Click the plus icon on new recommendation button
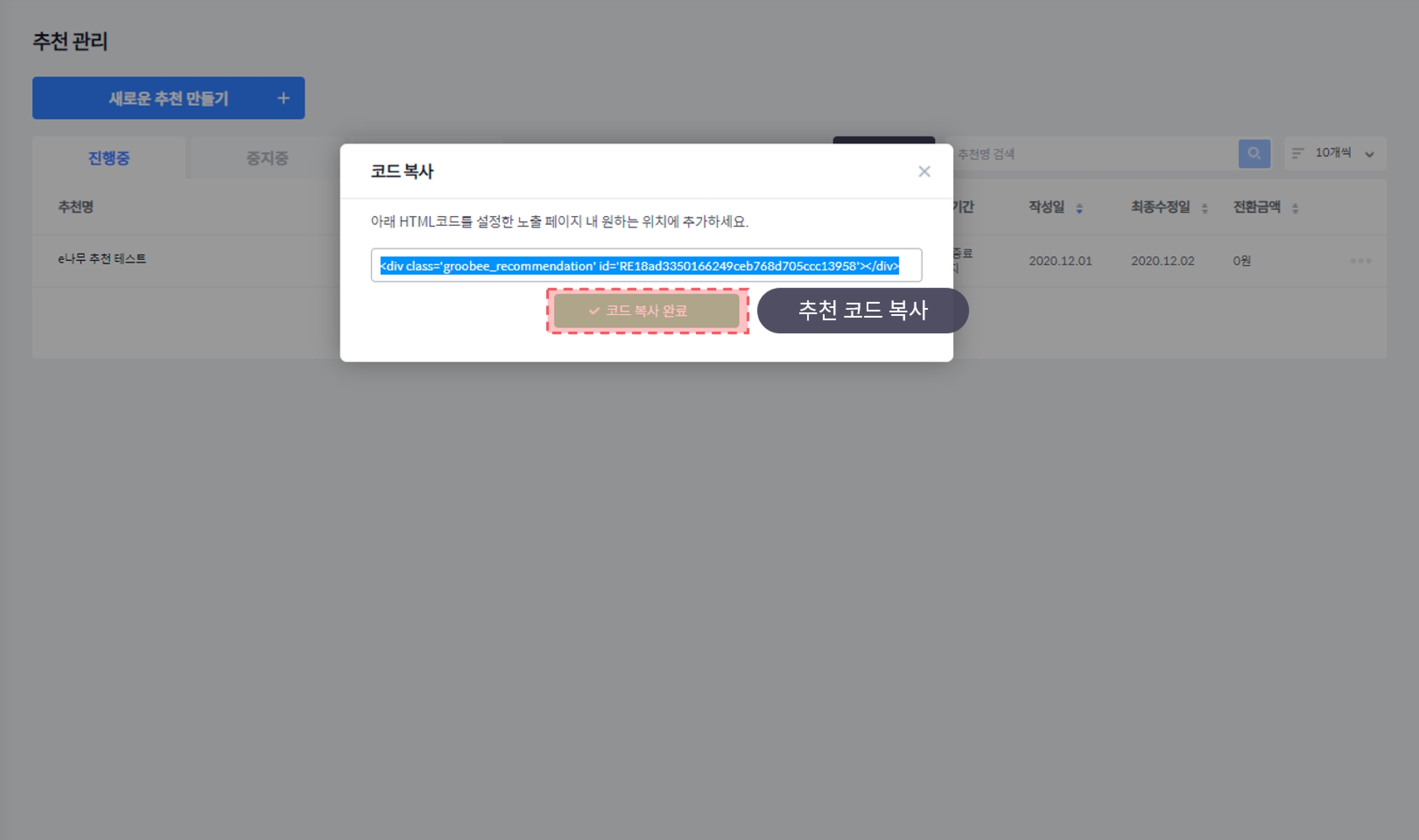The image size is (1419, 840). click(x=283, y=98)
